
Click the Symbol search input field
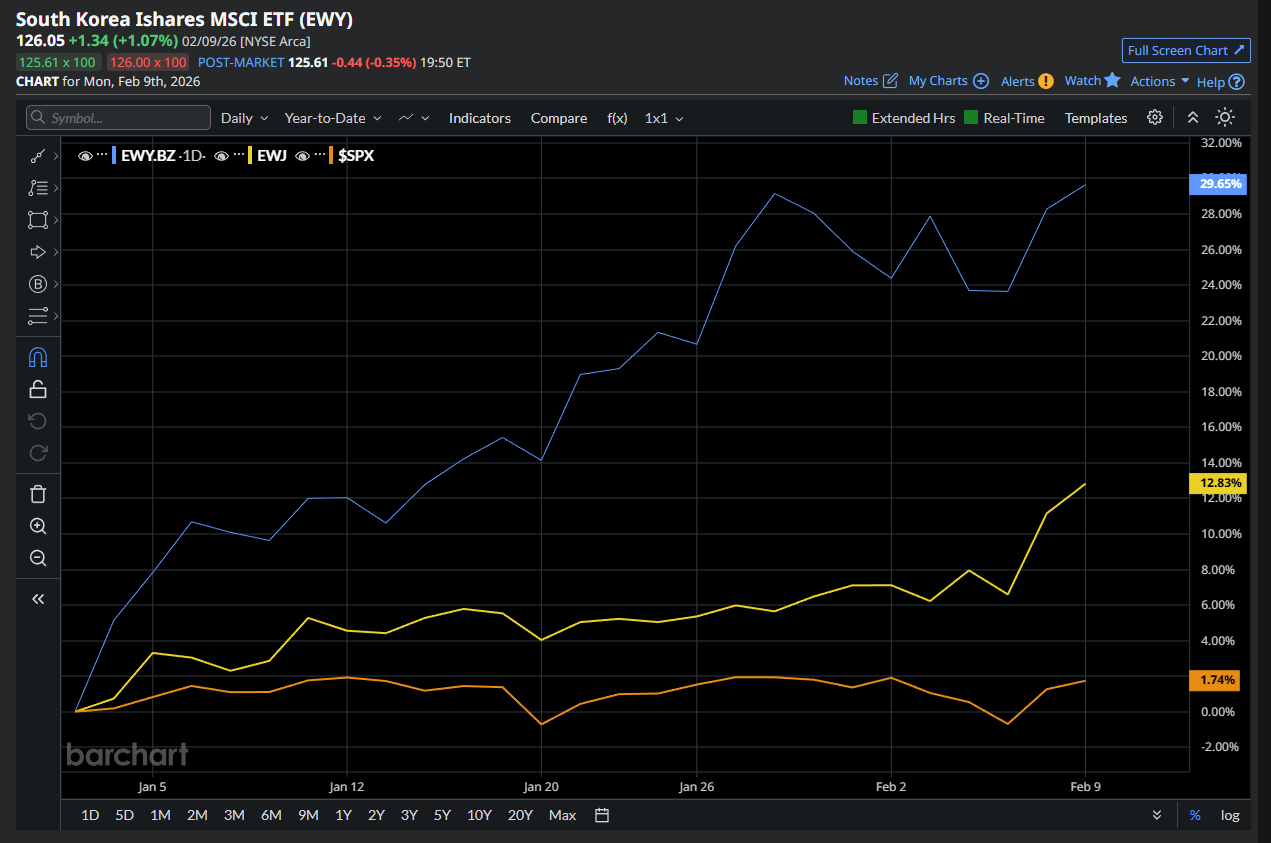119,118
